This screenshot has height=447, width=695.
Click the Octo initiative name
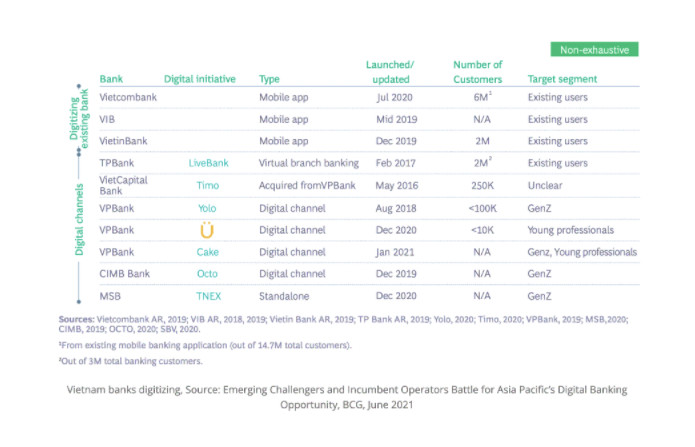(x=208, y=274)
